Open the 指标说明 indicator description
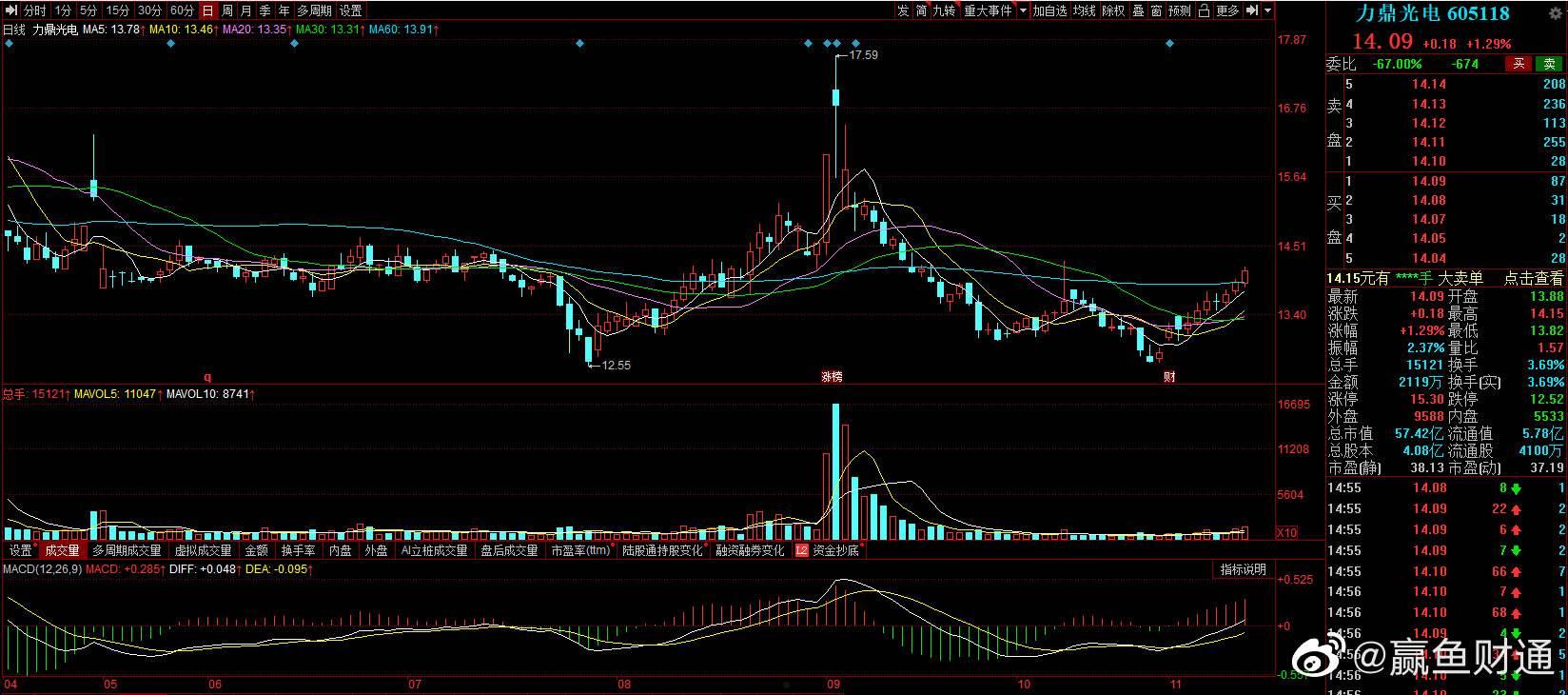Viewport: 1568px width, 695px height. tap(1244, 569)
